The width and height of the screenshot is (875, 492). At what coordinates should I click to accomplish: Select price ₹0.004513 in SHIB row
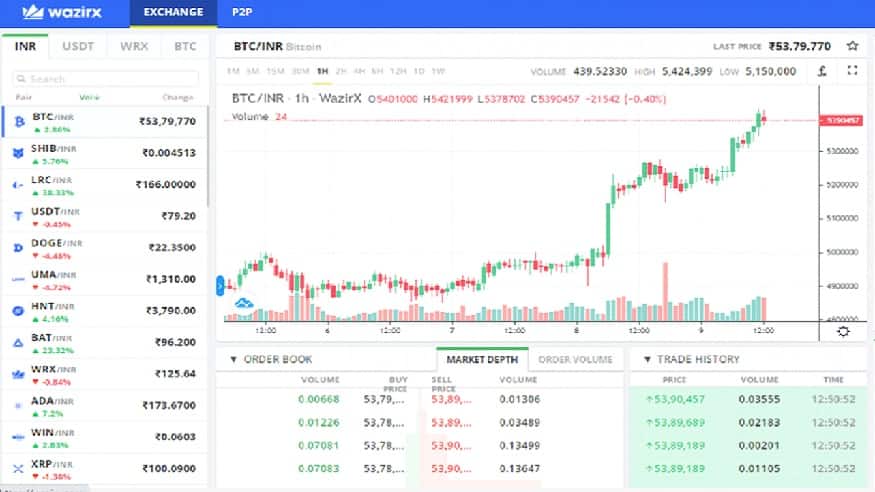(169, 153)
